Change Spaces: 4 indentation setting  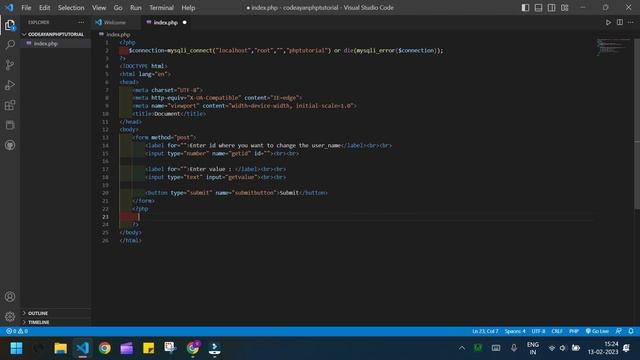coord(515,331)
